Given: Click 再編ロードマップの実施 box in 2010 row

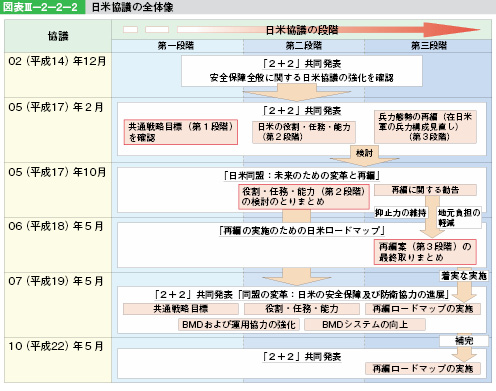Looking at the screenshot, I should point(423,368).
